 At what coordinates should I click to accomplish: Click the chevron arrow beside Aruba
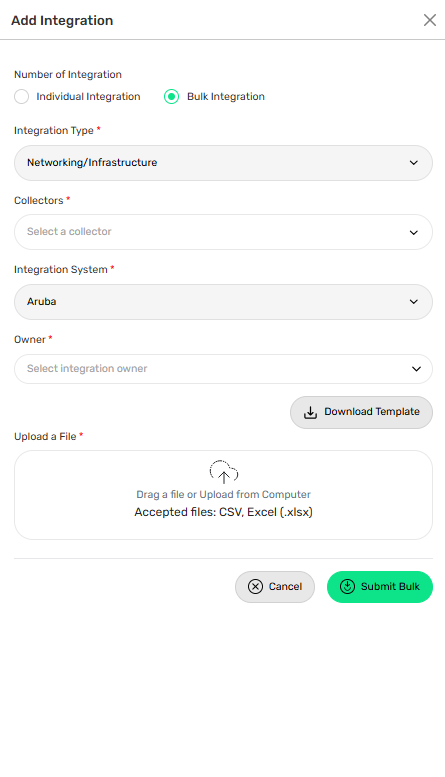tap(414, 302)
